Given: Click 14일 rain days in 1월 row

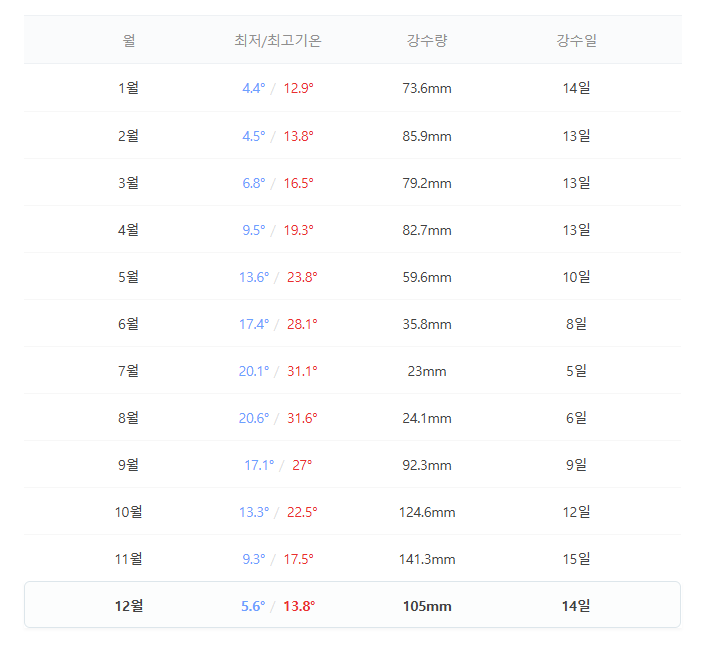Looking at the screenshot, I should (576, 88).
